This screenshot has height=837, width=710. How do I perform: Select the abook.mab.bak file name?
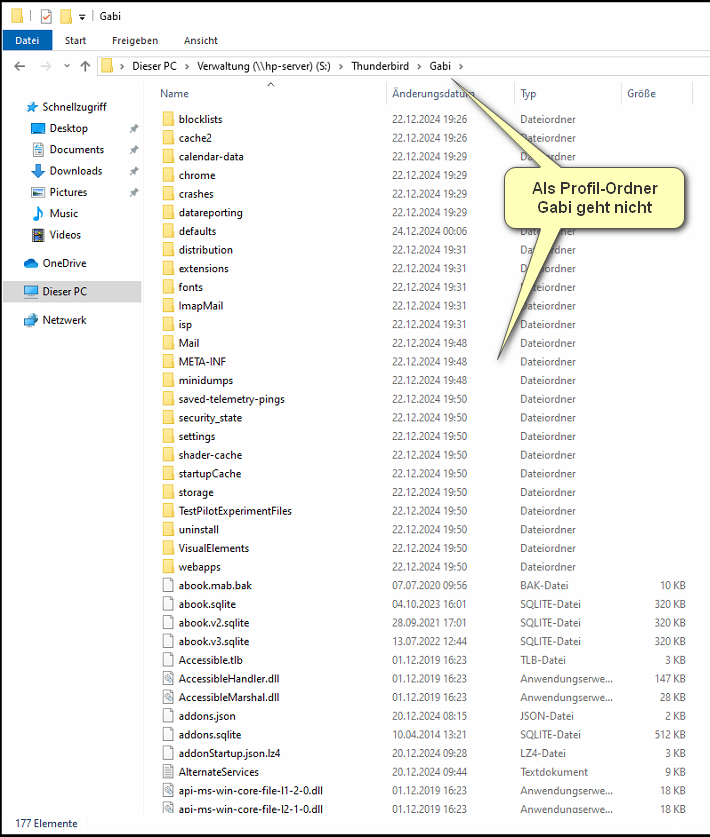click(215, 586)
